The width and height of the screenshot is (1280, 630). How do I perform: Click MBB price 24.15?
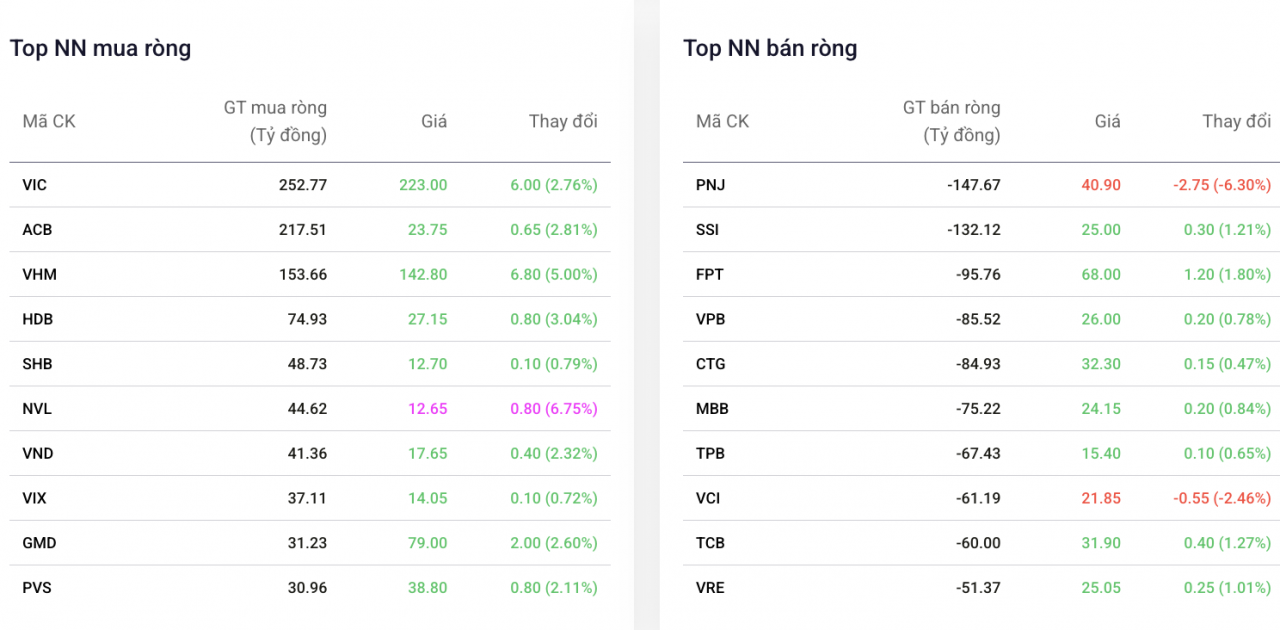(1101, 409)
